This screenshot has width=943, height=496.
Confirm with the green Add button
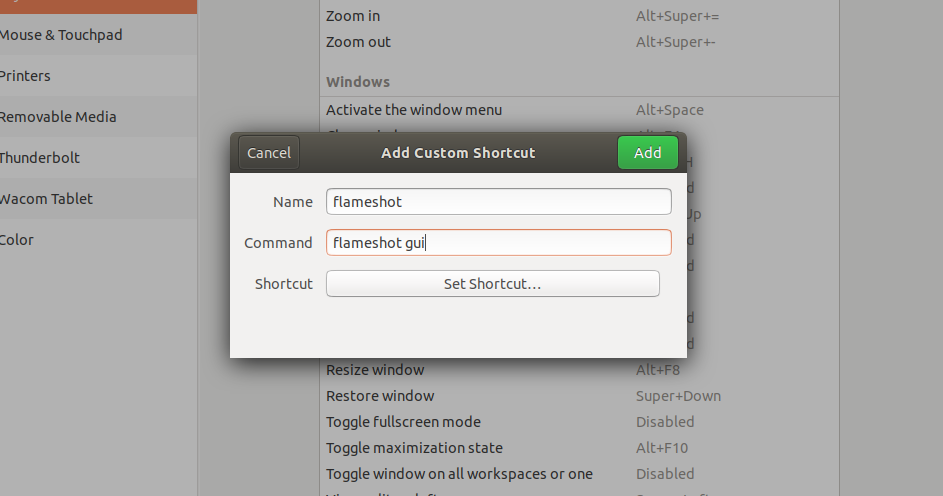coord(648,153)
